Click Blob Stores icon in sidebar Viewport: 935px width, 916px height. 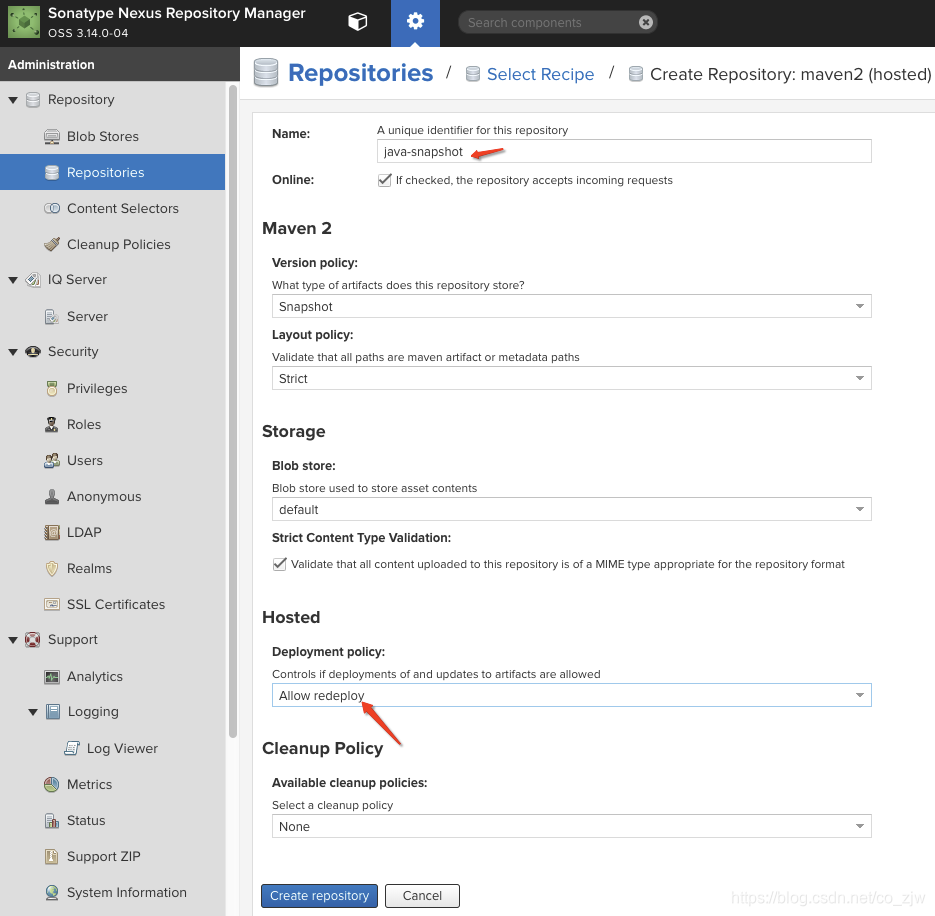(52, 137)
